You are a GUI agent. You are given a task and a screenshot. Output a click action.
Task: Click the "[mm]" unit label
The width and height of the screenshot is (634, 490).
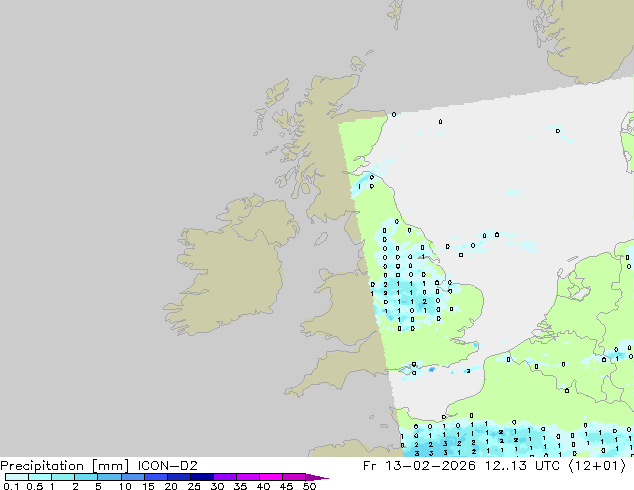(x=110, y=466)
